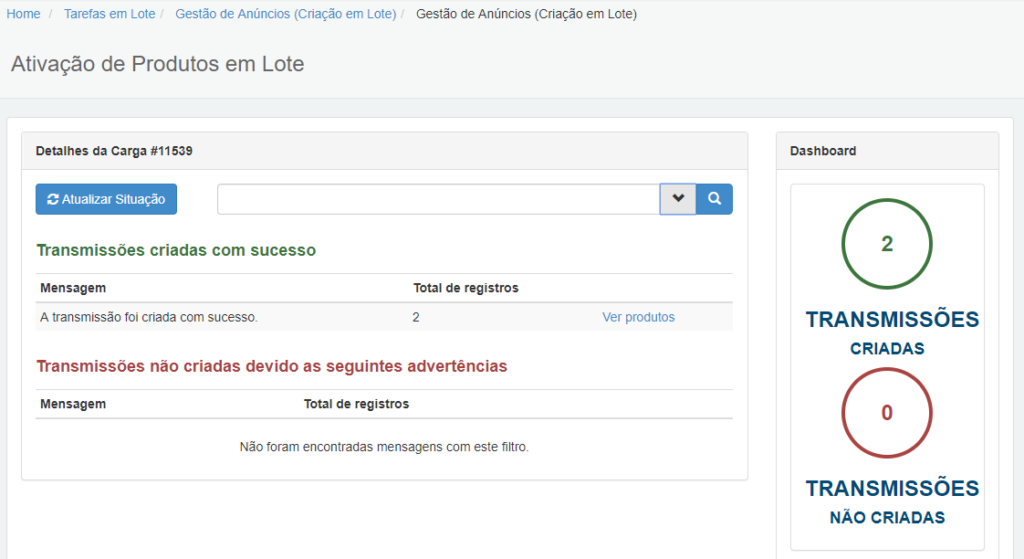Open Tarefas em Lote breadcrumb
This screenshot has height=559, width=1024.
click(x=110, y=14)
